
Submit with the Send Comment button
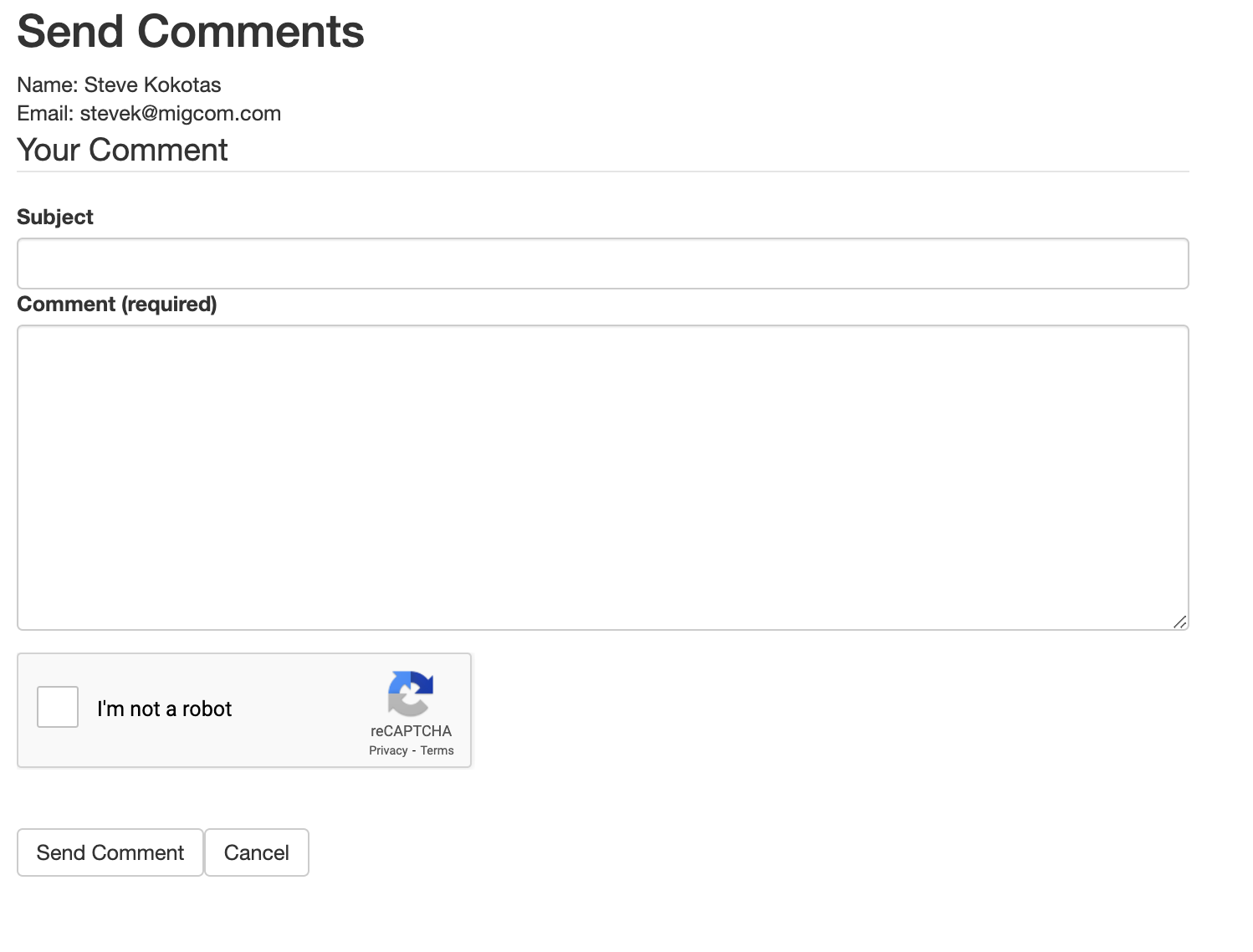110,852
